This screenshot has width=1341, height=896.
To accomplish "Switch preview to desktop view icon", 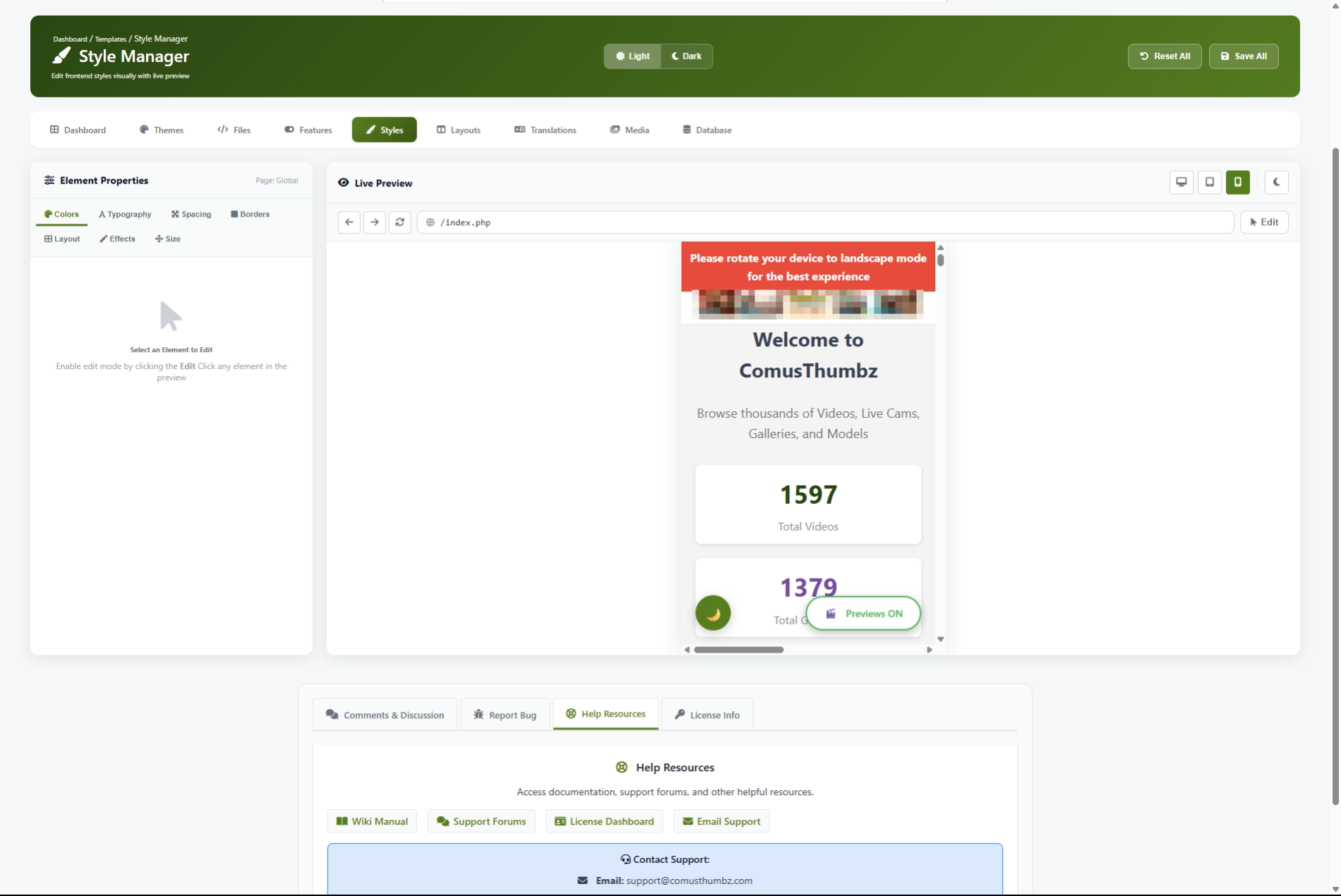I will tap(1181, 182).
